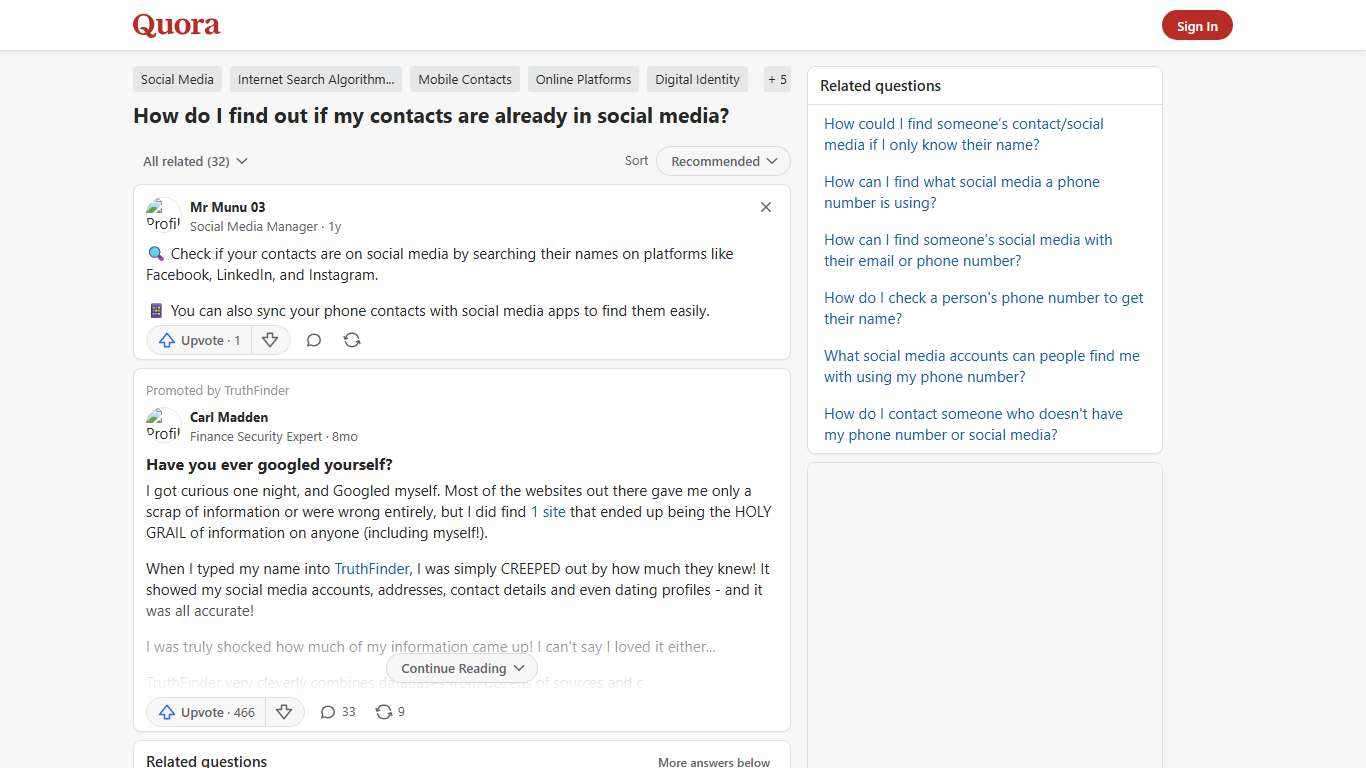Click the repost icon showing 9 shares
The image size is (1366, 768).
tap(389, 712)
